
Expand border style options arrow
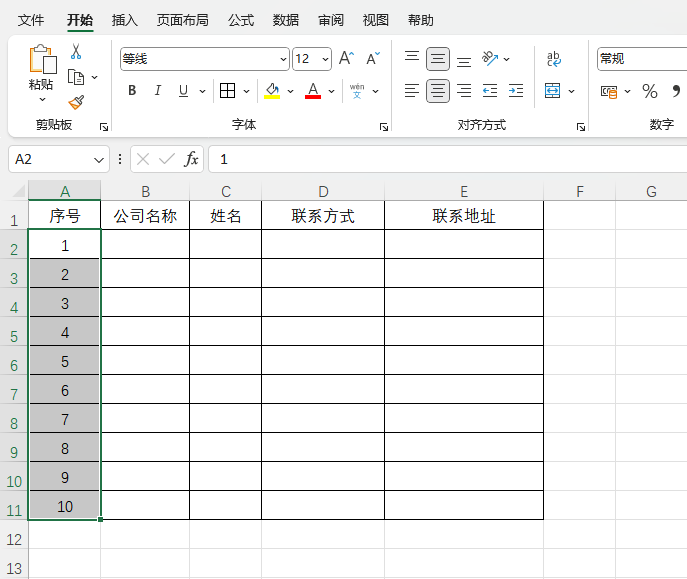247,91
